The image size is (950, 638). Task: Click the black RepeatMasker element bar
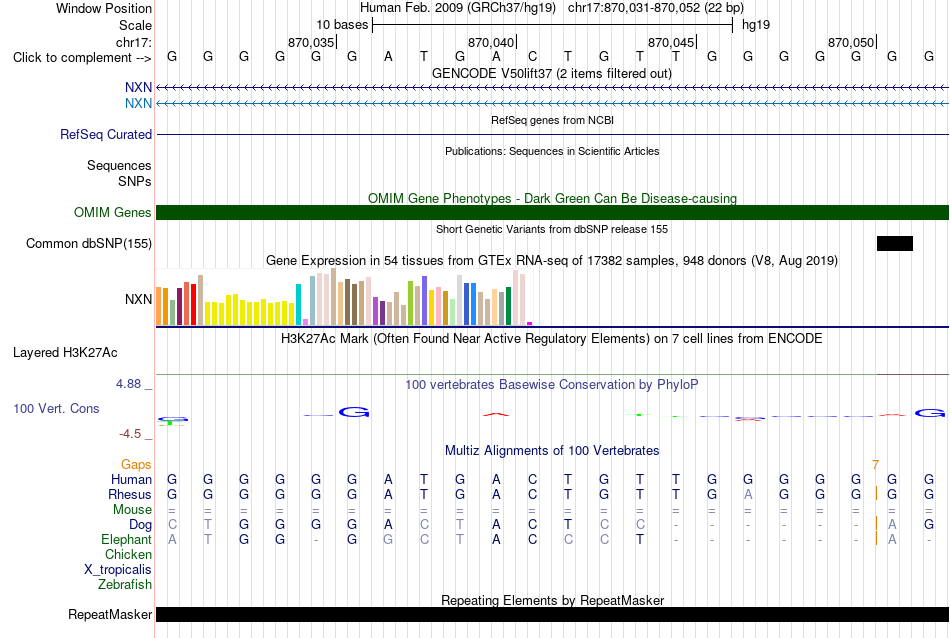click(x=552, y=614)
